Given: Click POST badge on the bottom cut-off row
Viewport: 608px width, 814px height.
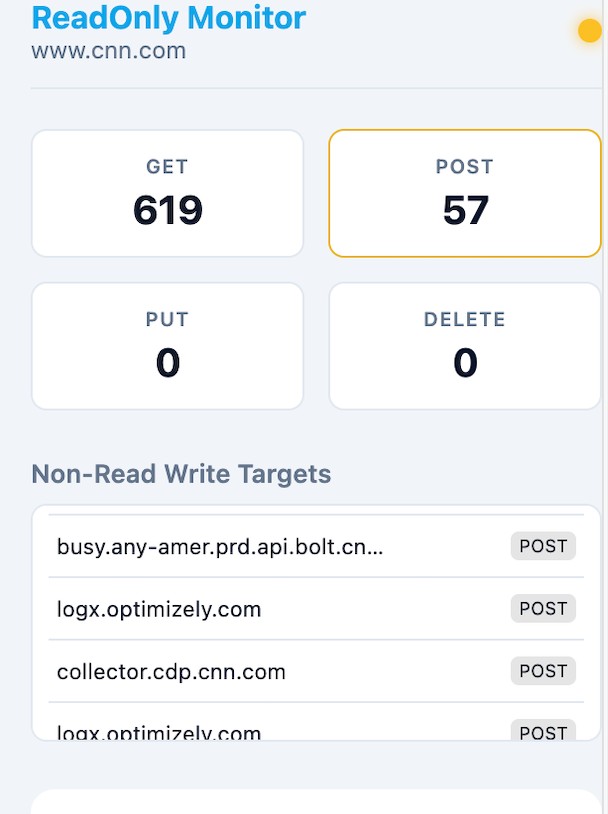Looking at the screenshot, I should coord(543,732).
